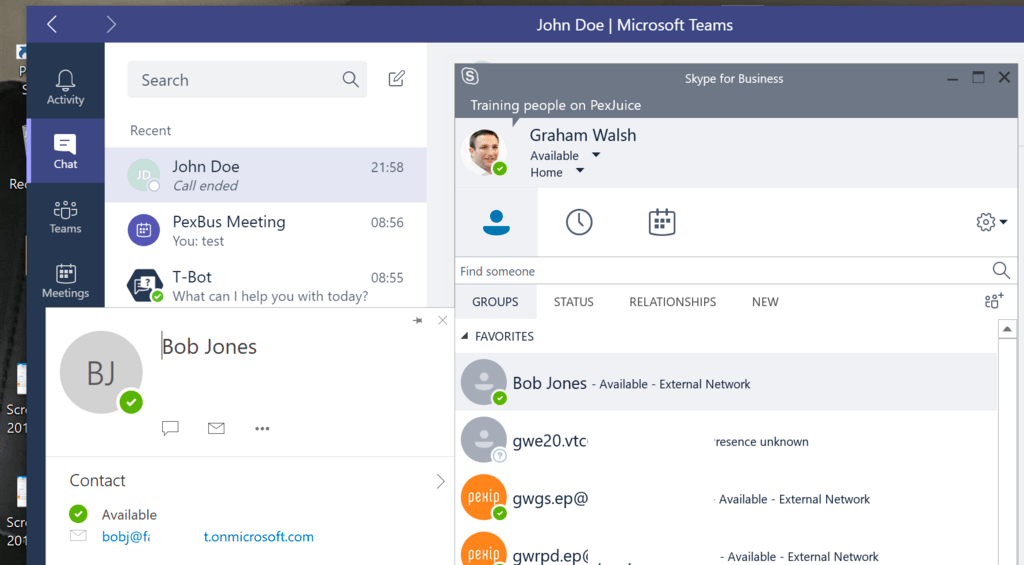Click the Training people on PexJuice note
This screenshot has height=565, width=1024.
point(556,105)
